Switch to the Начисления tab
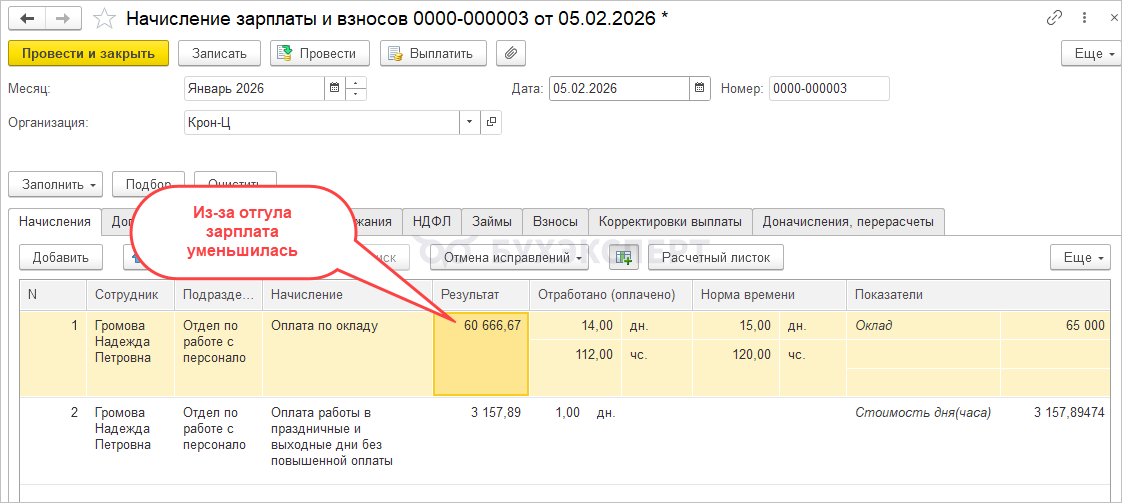 click(x=55, y=221)
